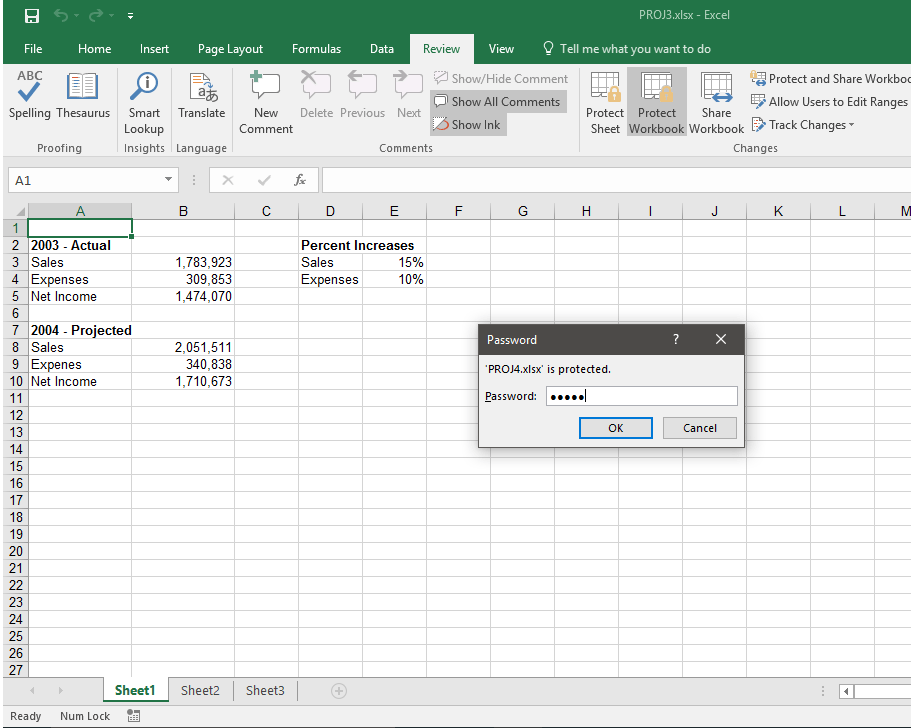This screenshot has width=911, height=728.
Task: Switch to the Sheet2 tab
Action: click(200, 690)
